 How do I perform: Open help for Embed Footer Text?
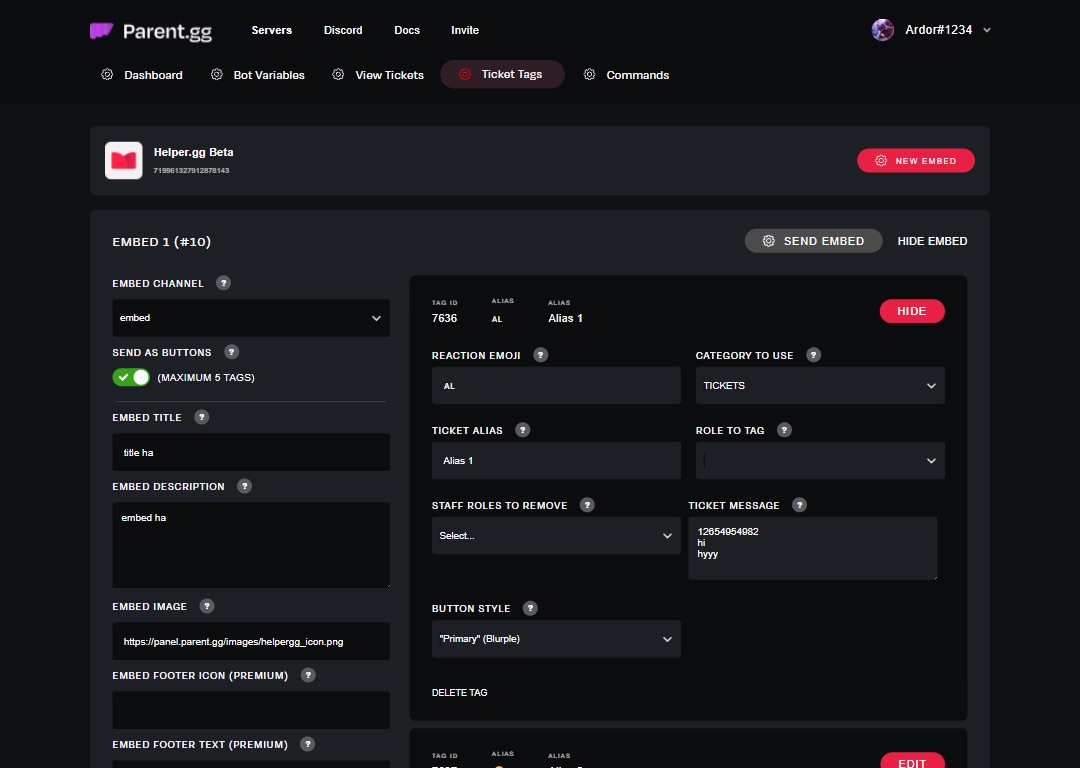307,744
